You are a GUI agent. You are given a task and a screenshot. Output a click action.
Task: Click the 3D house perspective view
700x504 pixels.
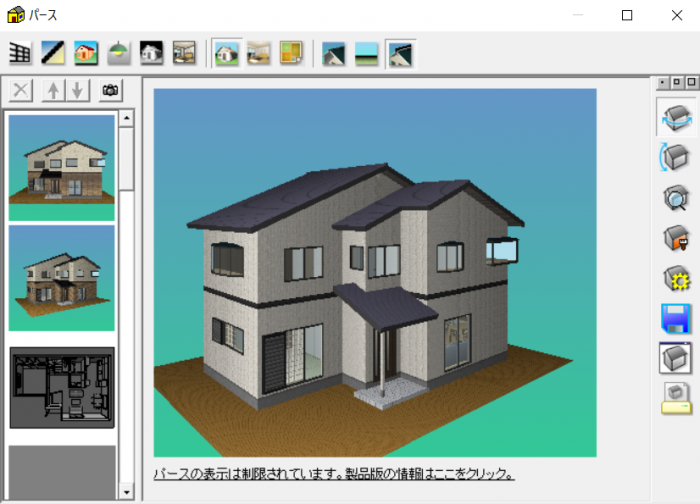pos(375,272)
